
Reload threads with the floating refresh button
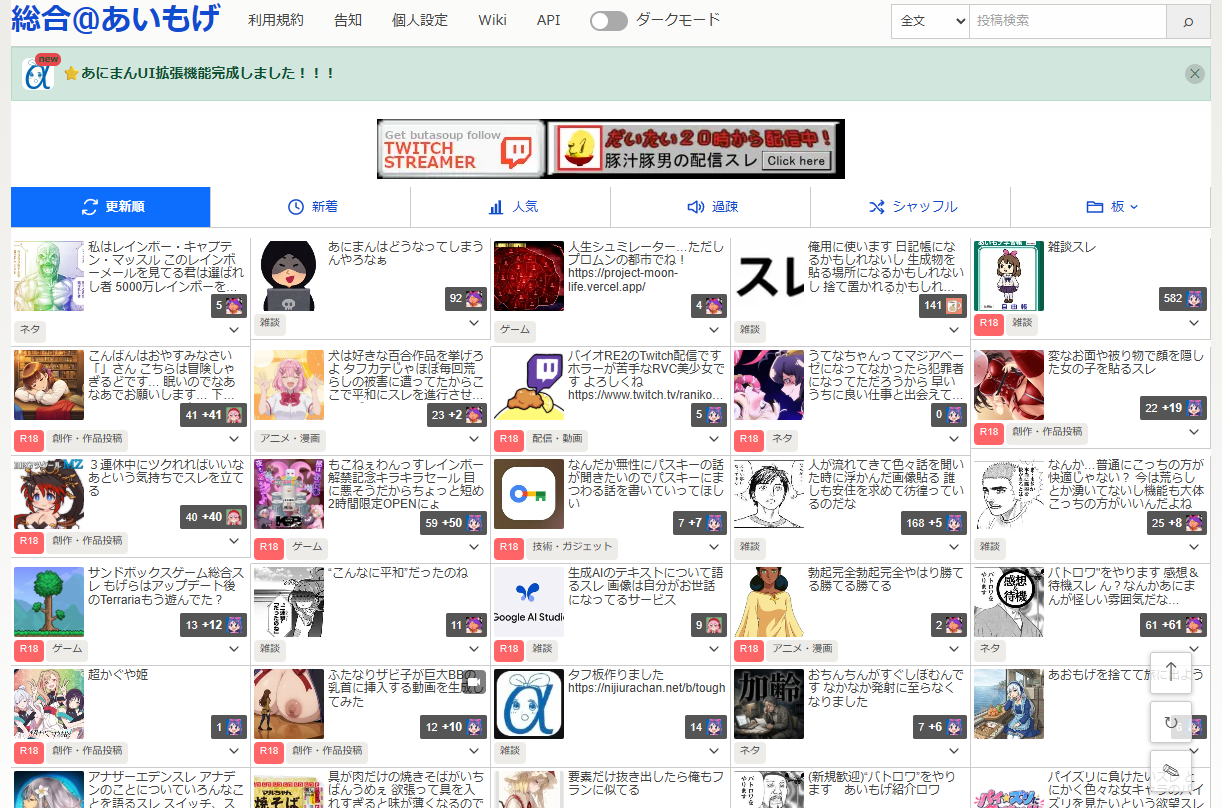1171,722
